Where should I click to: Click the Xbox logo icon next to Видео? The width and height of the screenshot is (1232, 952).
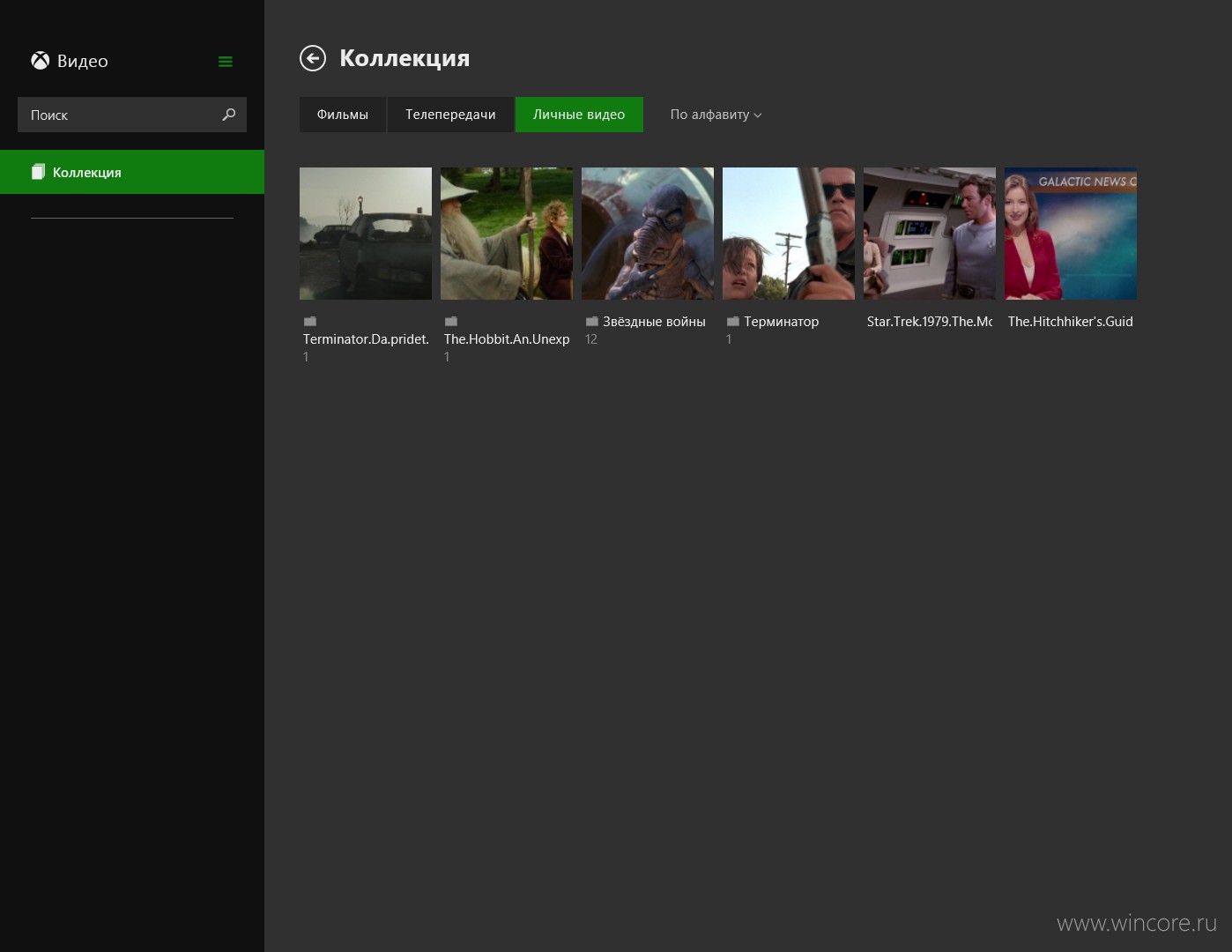41,61
